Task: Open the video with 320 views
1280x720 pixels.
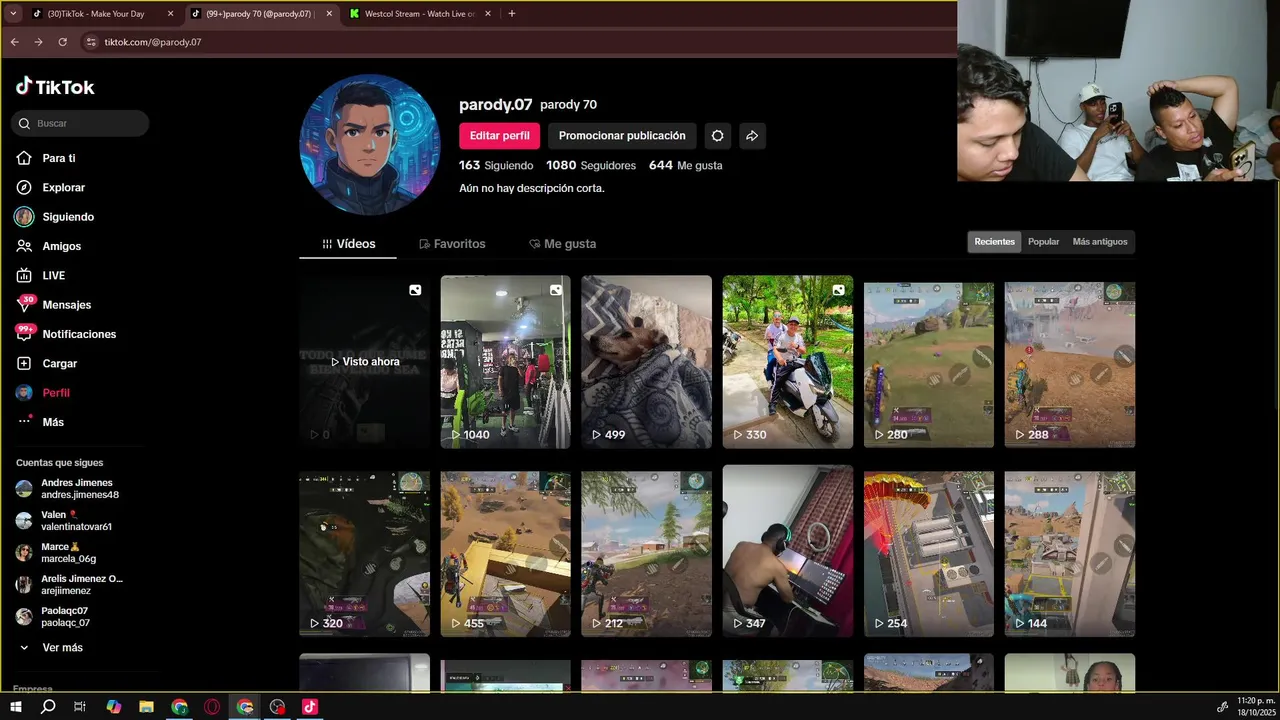Action: [x=364, y=554]
